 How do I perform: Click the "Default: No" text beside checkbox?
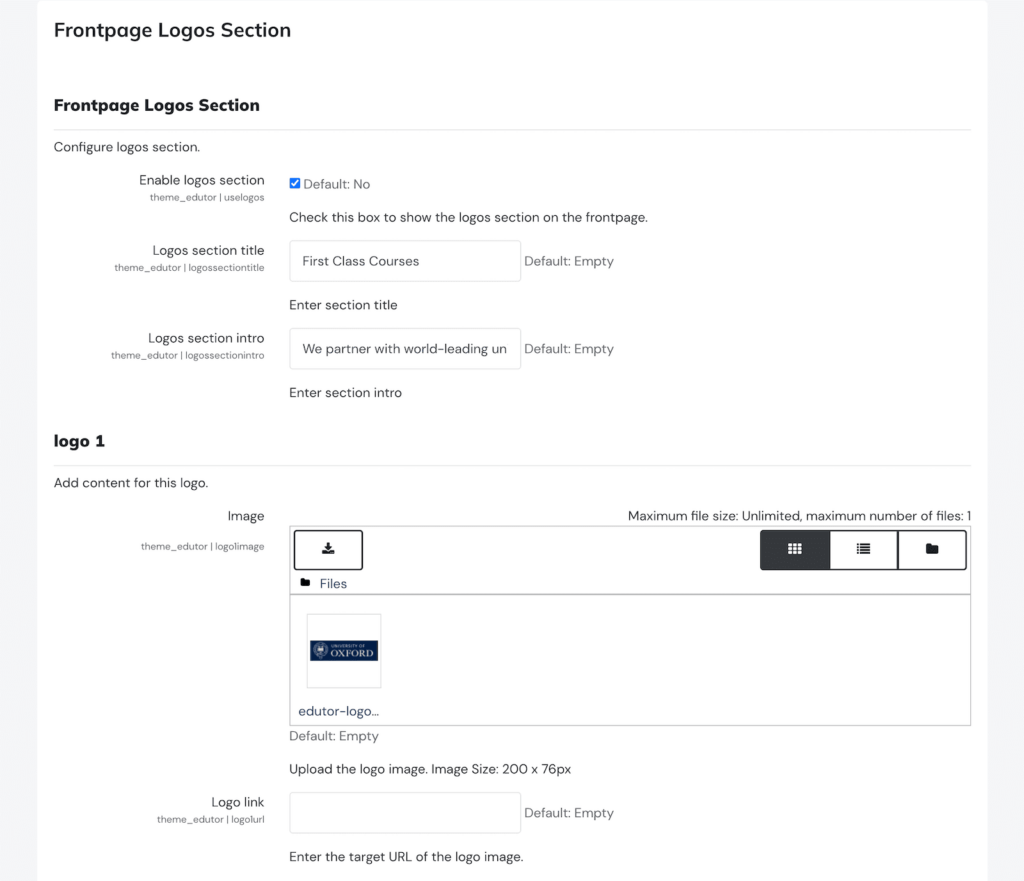337,184
